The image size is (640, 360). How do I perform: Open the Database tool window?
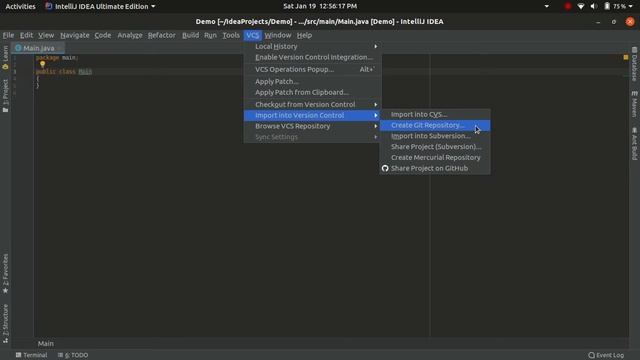click(x=634, y=64)
